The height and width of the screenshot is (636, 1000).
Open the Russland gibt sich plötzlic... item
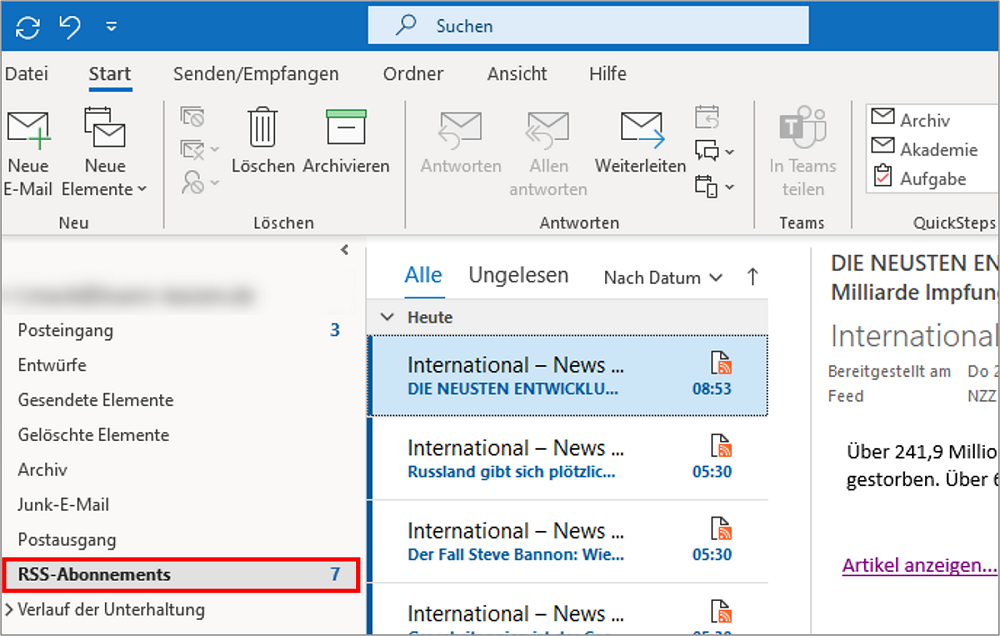568,459
